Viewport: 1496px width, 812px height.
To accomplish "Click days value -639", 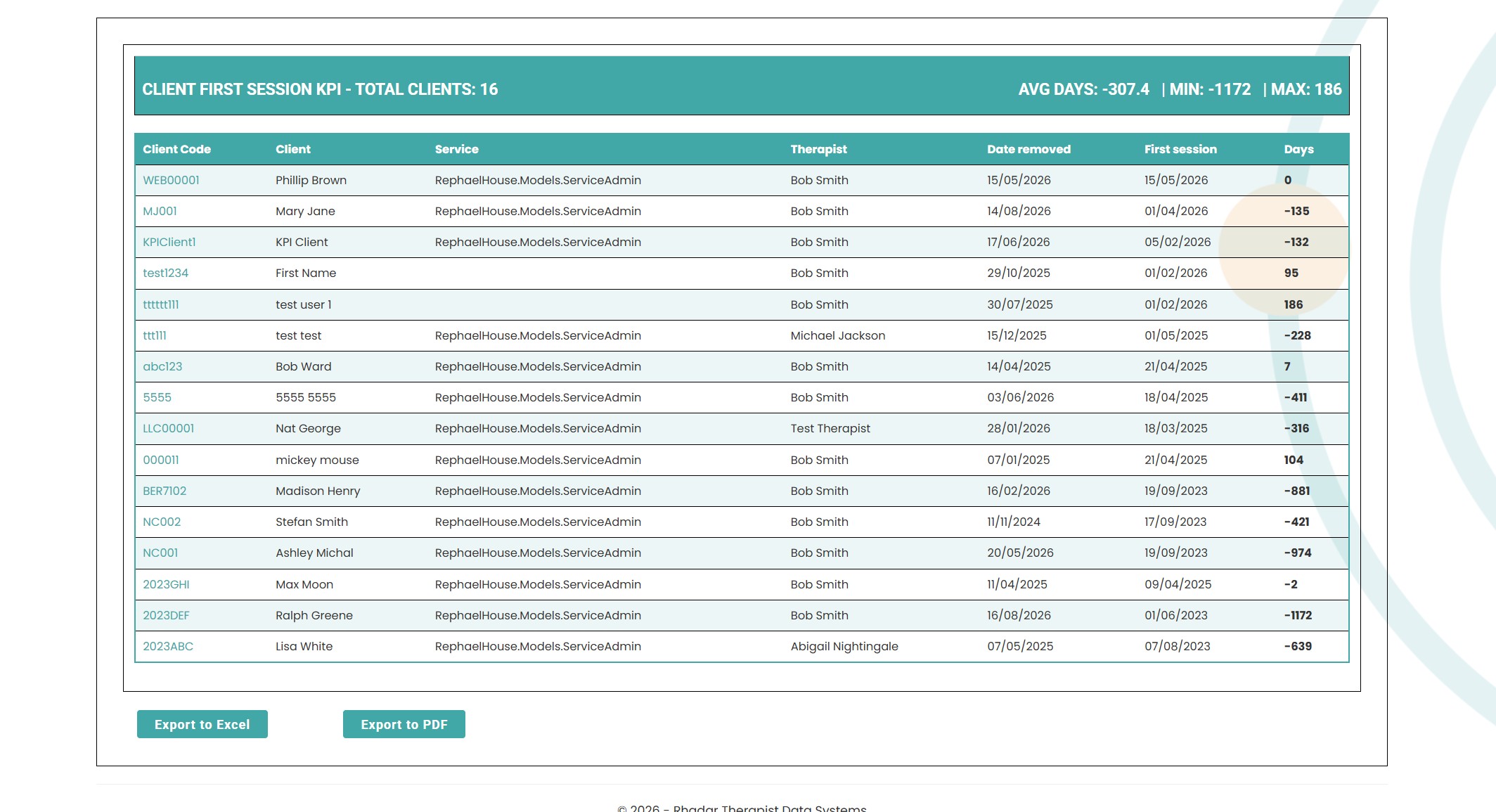I will point(1298,646).
